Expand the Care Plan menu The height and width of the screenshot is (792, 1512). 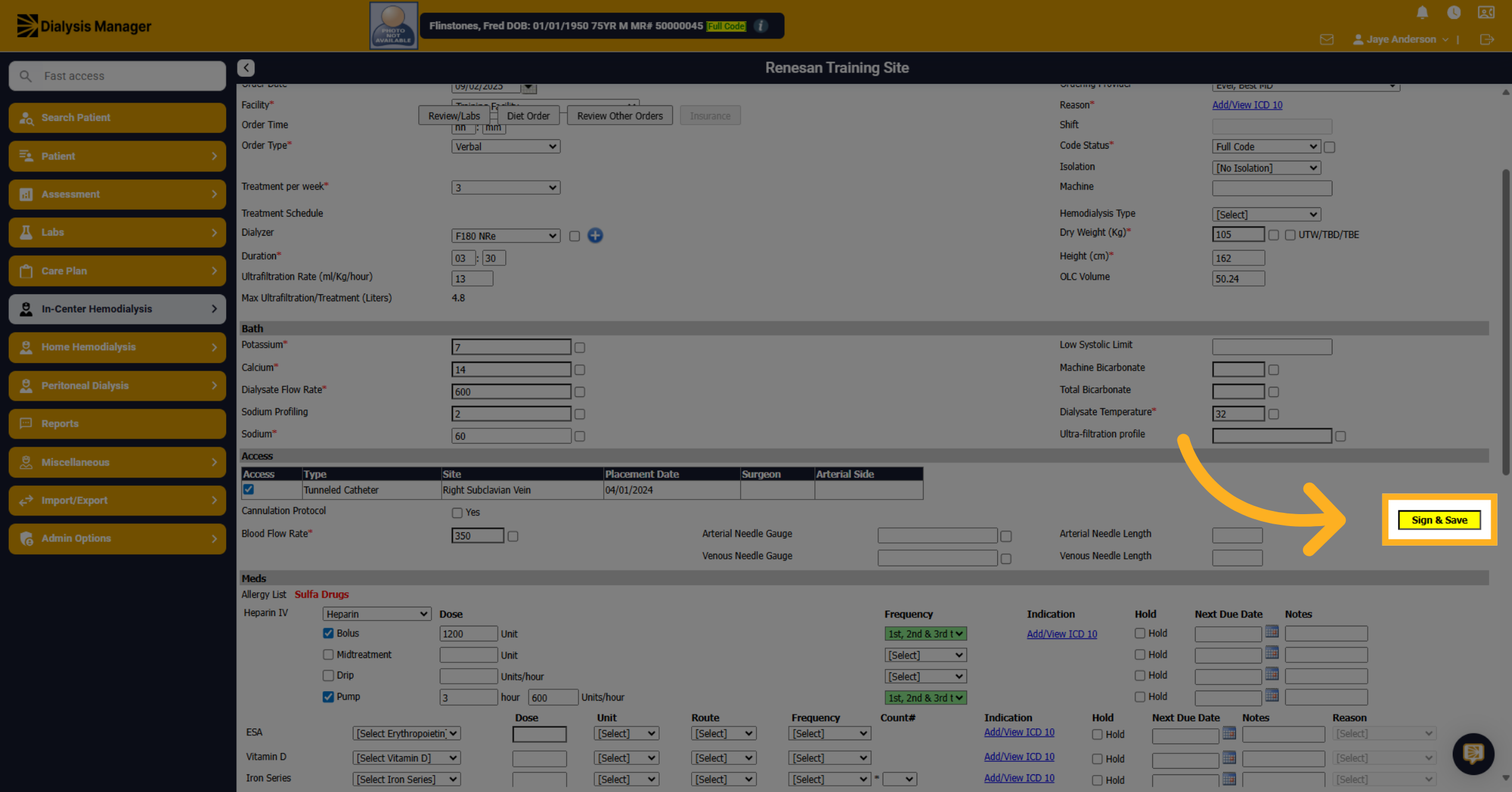(118, 271)
